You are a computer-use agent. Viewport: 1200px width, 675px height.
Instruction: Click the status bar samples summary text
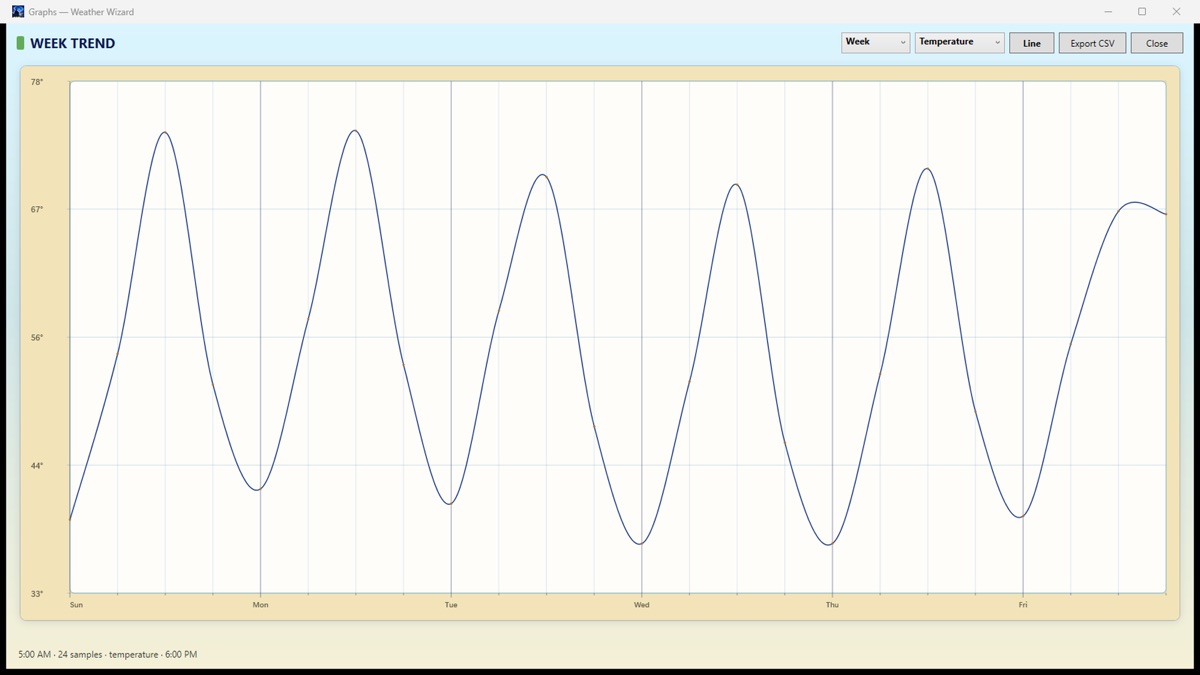click(x=108, y=655)
